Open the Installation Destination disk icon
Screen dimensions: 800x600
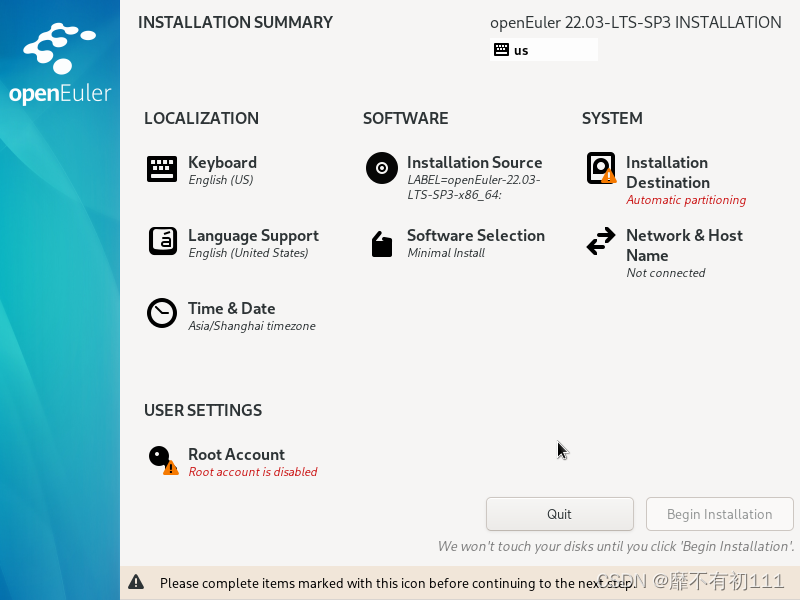click(601, 168)
